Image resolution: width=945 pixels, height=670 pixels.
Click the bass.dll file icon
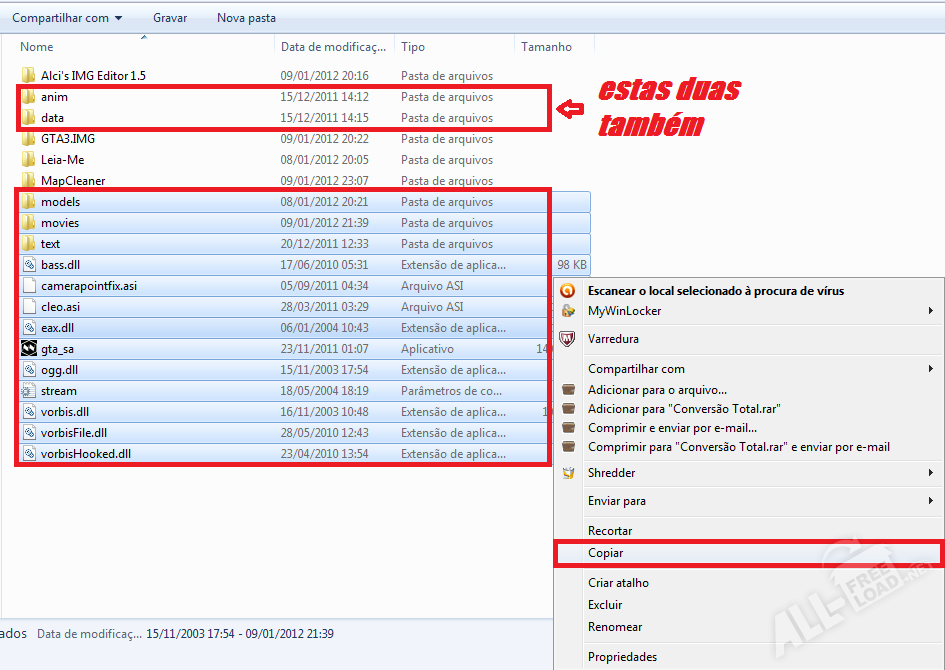point(29,265)
